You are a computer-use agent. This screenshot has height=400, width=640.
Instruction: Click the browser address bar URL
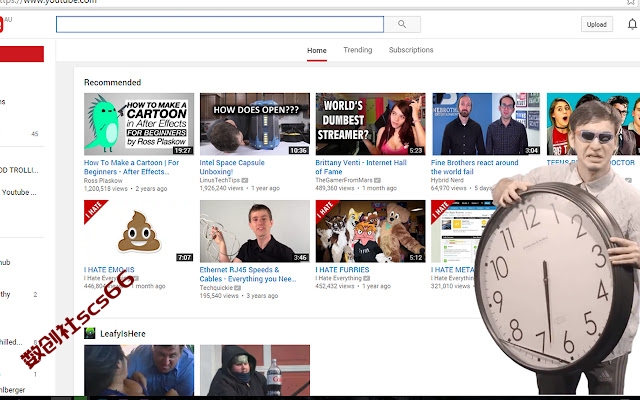48,2
